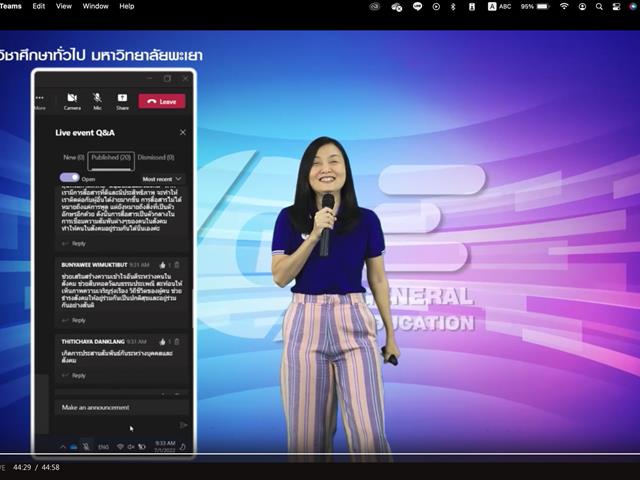This screenshot has height=480, width=640.
Task: Switch to the Dismissed (0) tab
Action: point(156,157)
